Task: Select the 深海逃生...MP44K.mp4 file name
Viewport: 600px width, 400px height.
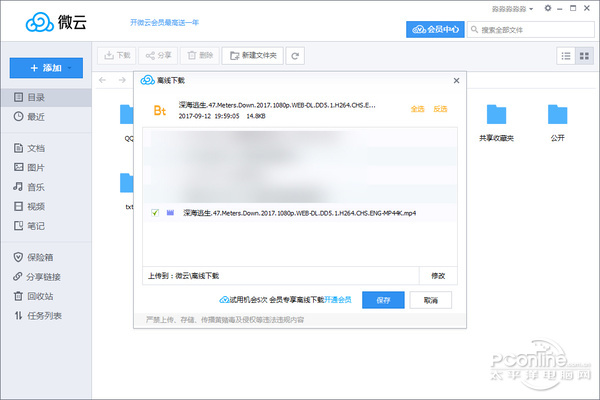Action: coord(300,213)
